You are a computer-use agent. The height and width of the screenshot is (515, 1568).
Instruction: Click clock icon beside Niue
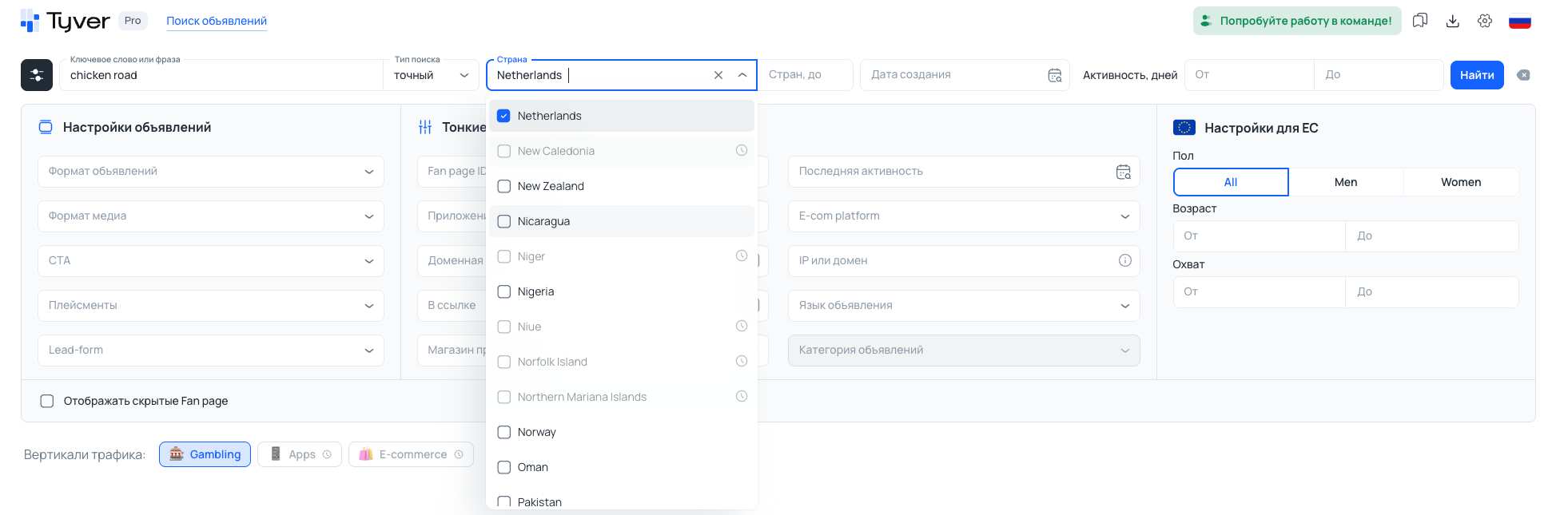(x=742, y=326)
